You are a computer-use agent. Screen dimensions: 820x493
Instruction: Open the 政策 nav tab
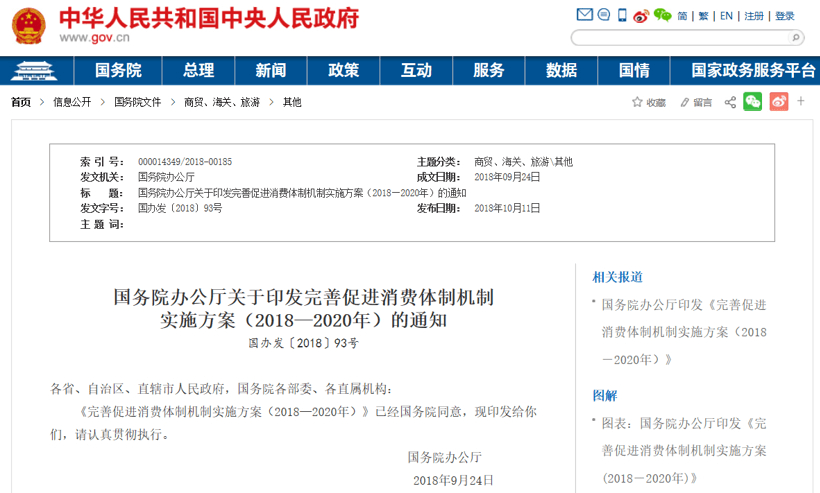[344, 71]
